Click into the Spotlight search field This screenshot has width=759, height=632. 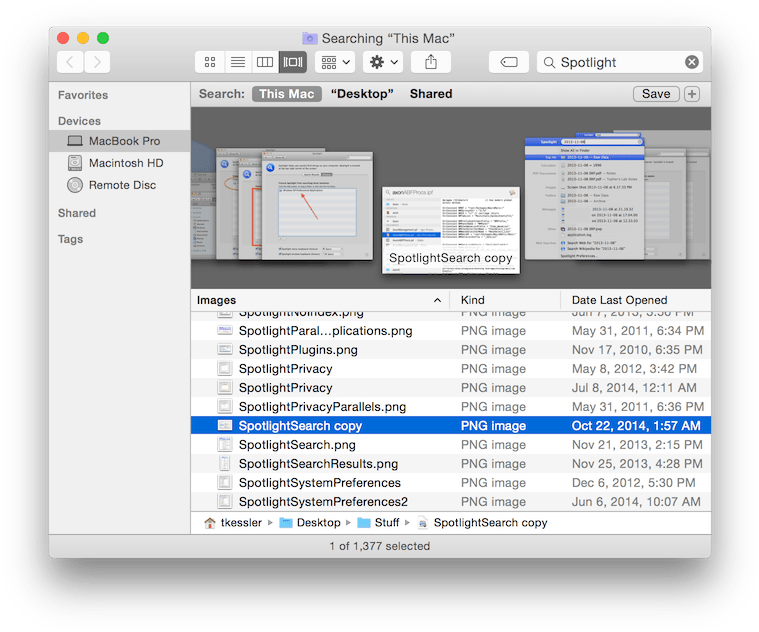point(620,62)
